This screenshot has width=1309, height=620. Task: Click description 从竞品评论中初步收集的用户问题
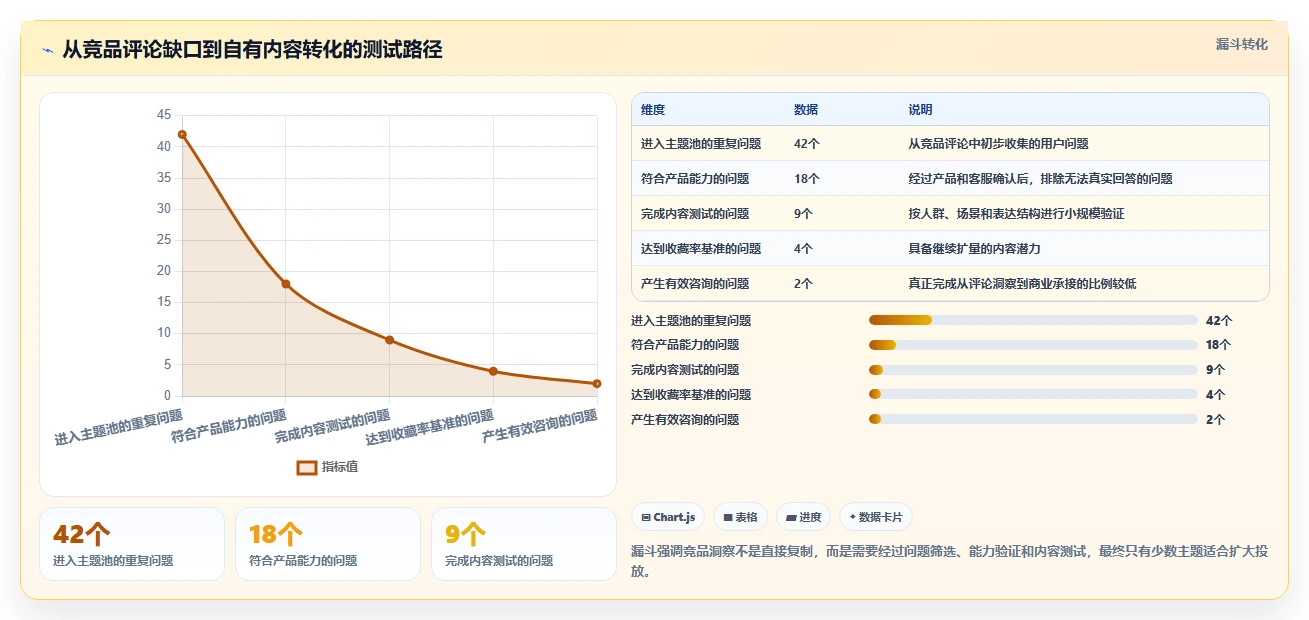pos(998,144)
